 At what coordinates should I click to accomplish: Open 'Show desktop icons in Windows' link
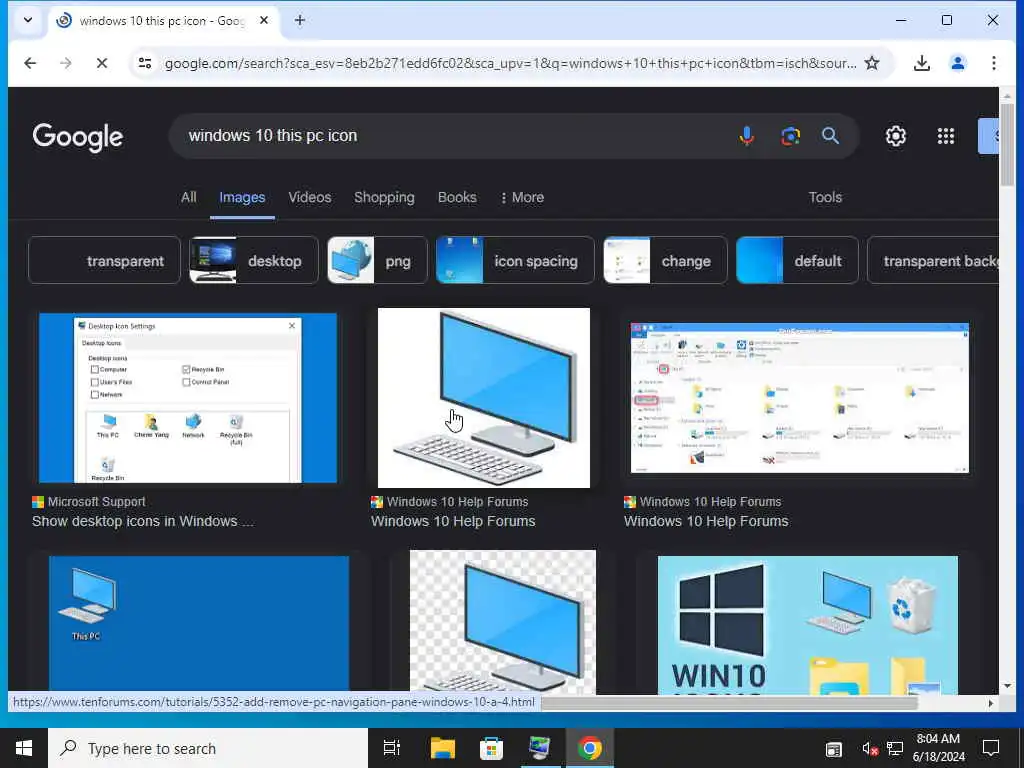point(142,521)
